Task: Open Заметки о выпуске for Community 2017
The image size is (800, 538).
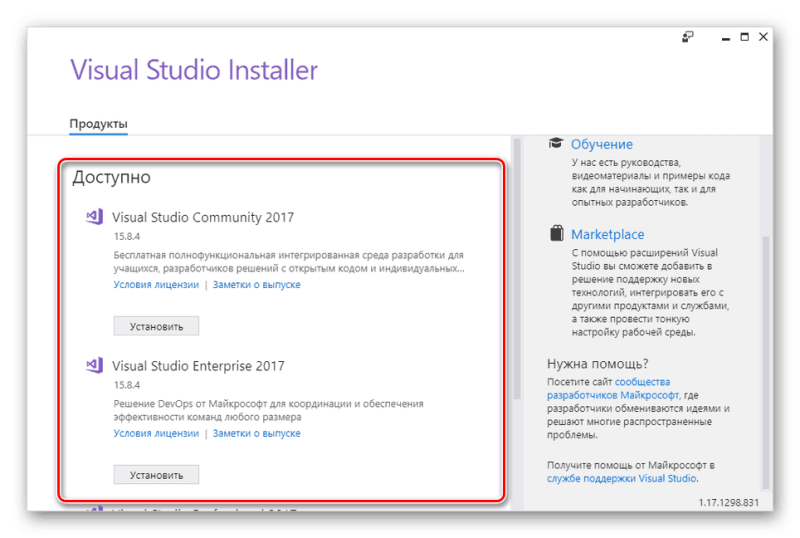Action: click(x=257, y=285)
